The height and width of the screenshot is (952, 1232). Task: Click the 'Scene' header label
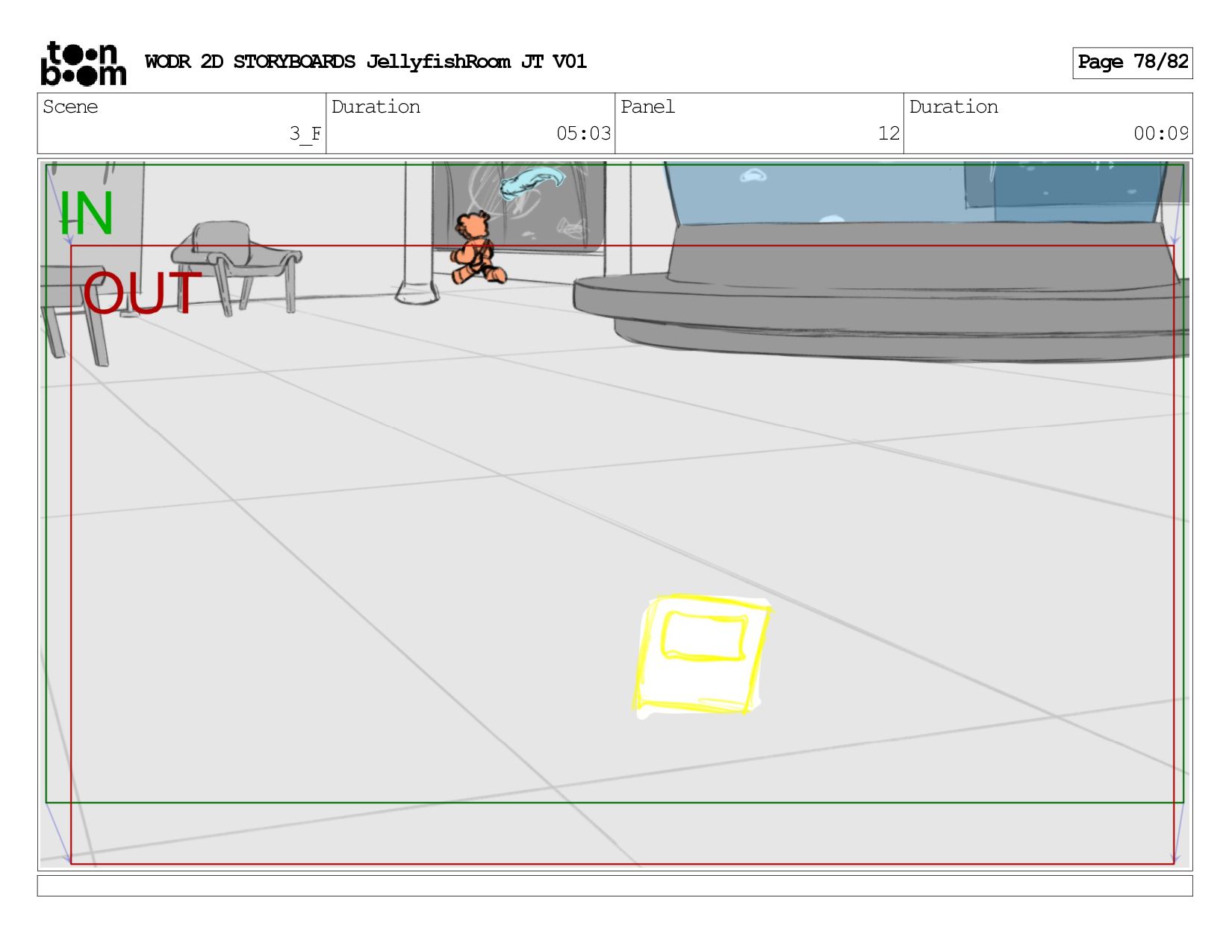coord(70,107)
